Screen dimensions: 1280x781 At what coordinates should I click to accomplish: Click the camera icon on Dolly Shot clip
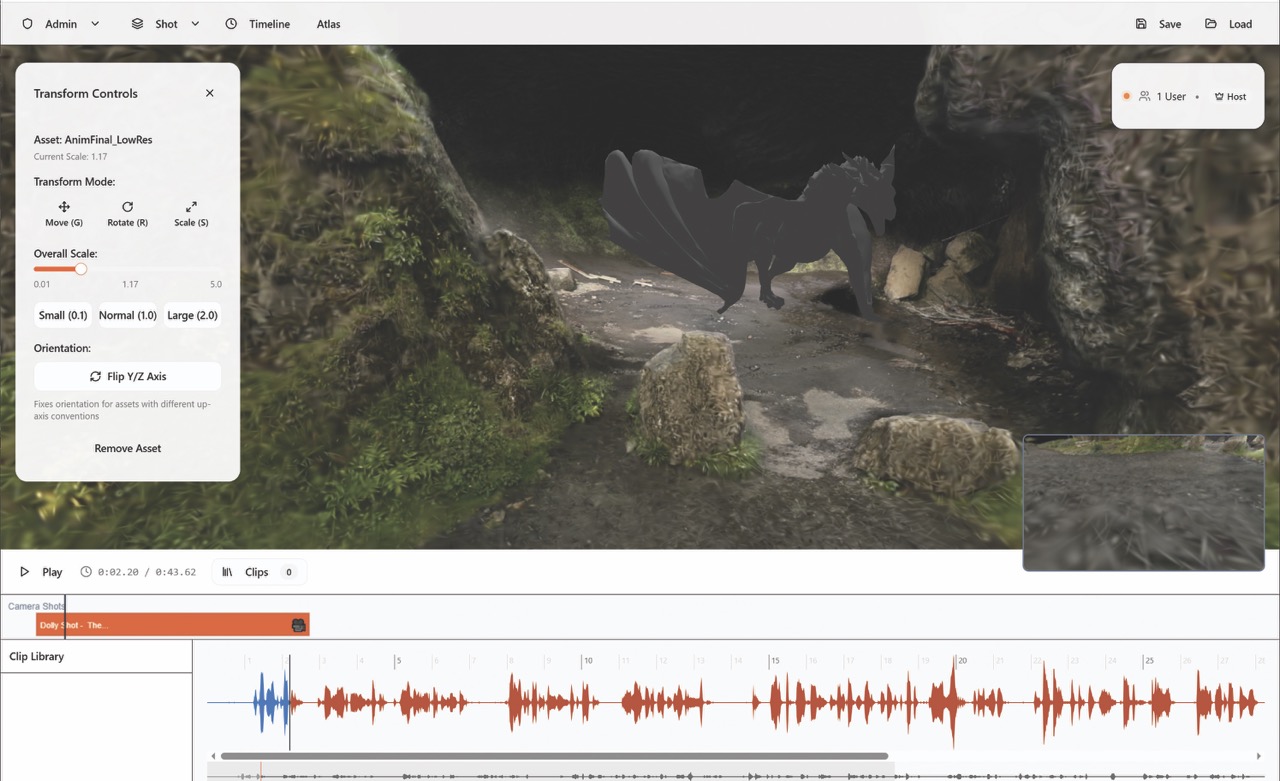point(298,625)
